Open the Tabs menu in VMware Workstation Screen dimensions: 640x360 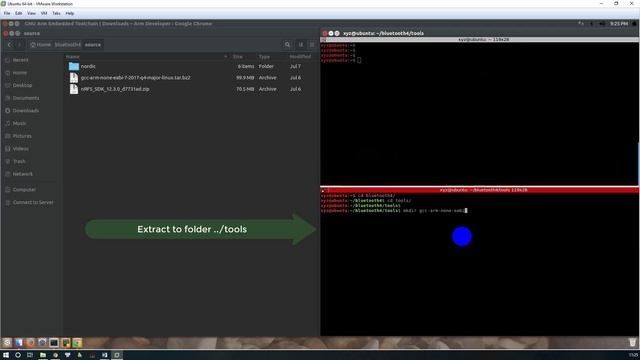[56, 13]
